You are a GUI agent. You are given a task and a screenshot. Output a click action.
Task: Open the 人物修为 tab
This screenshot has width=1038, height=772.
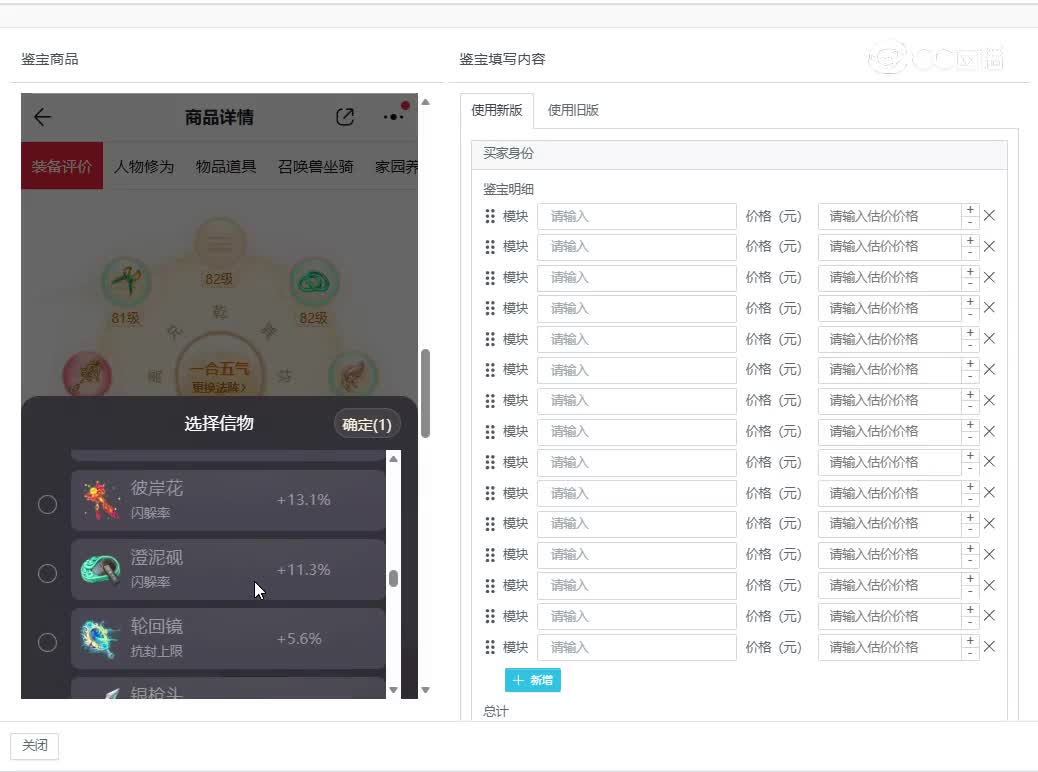[x=144, y=166]
